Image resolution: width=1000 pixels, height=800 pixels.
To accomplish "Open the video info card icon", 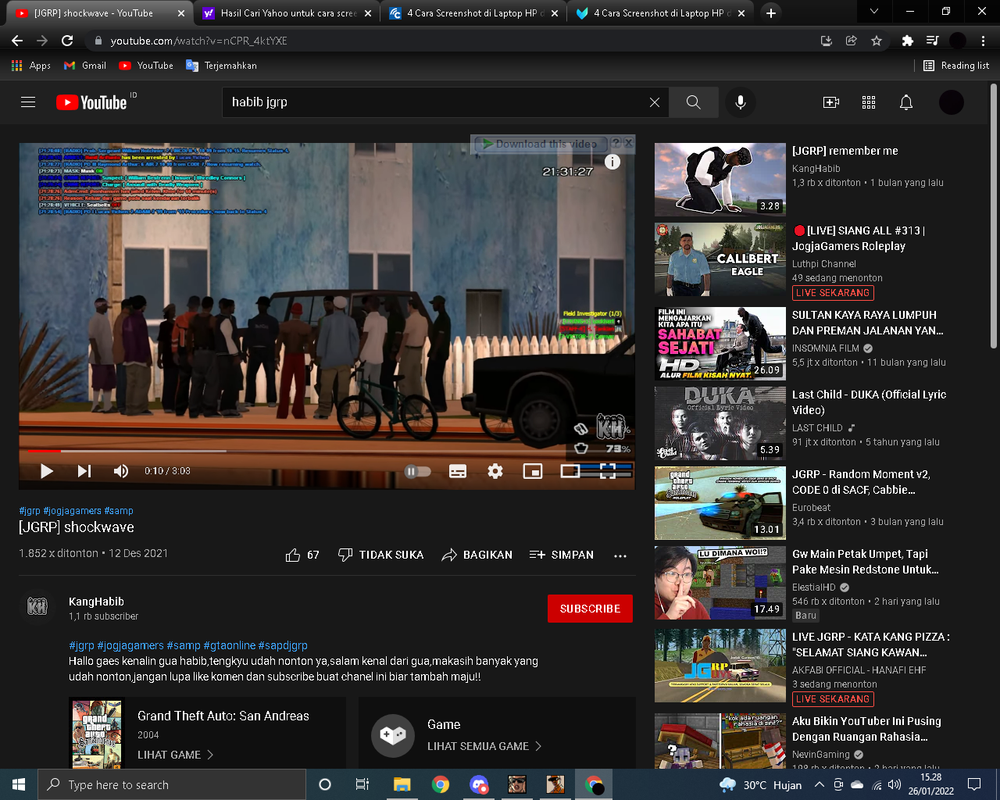I will pyautogui.click(x=612, y=161).
